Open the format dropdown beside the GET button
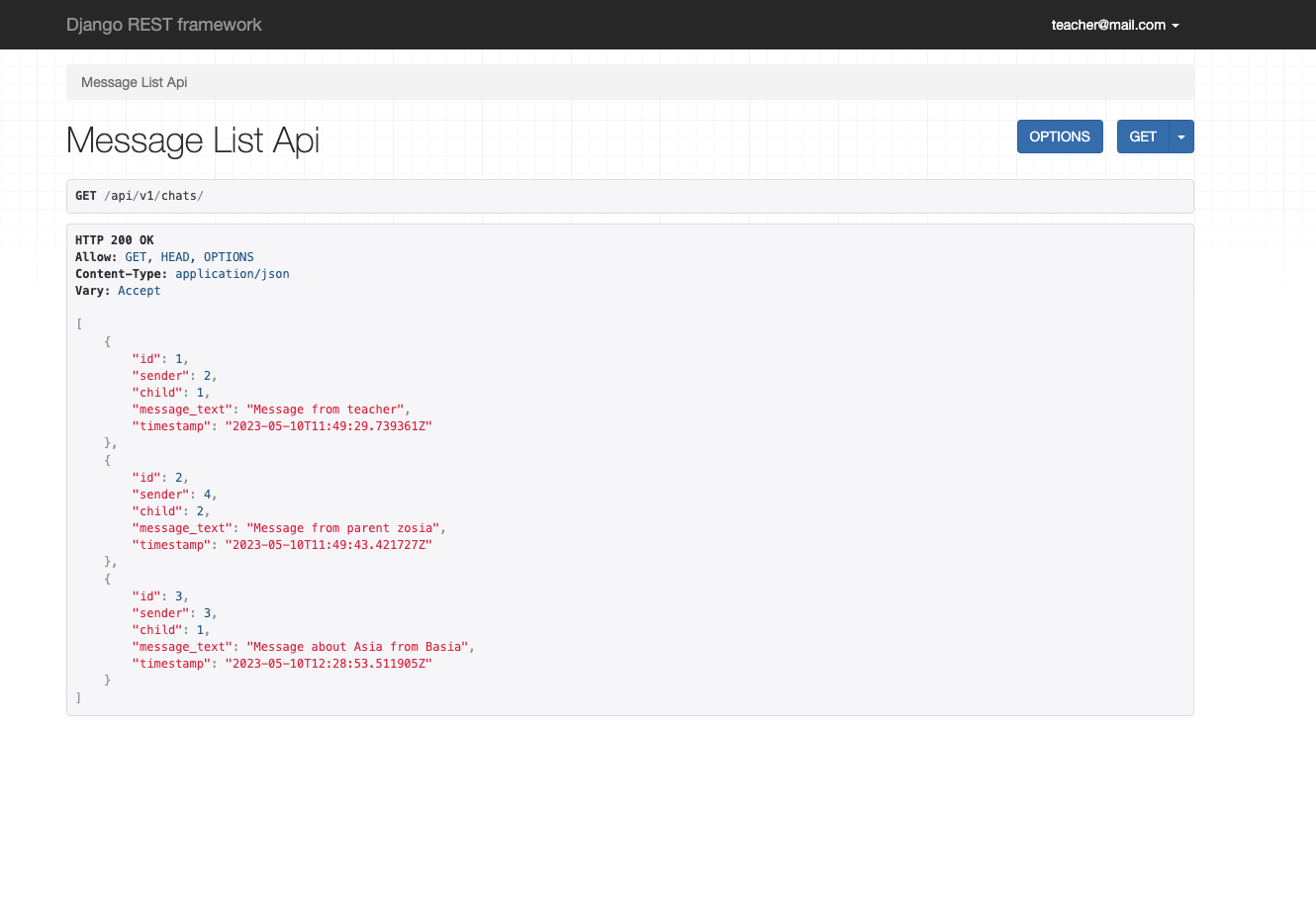Viewport: 1316px width, 910px height. tap(1181, 136)
